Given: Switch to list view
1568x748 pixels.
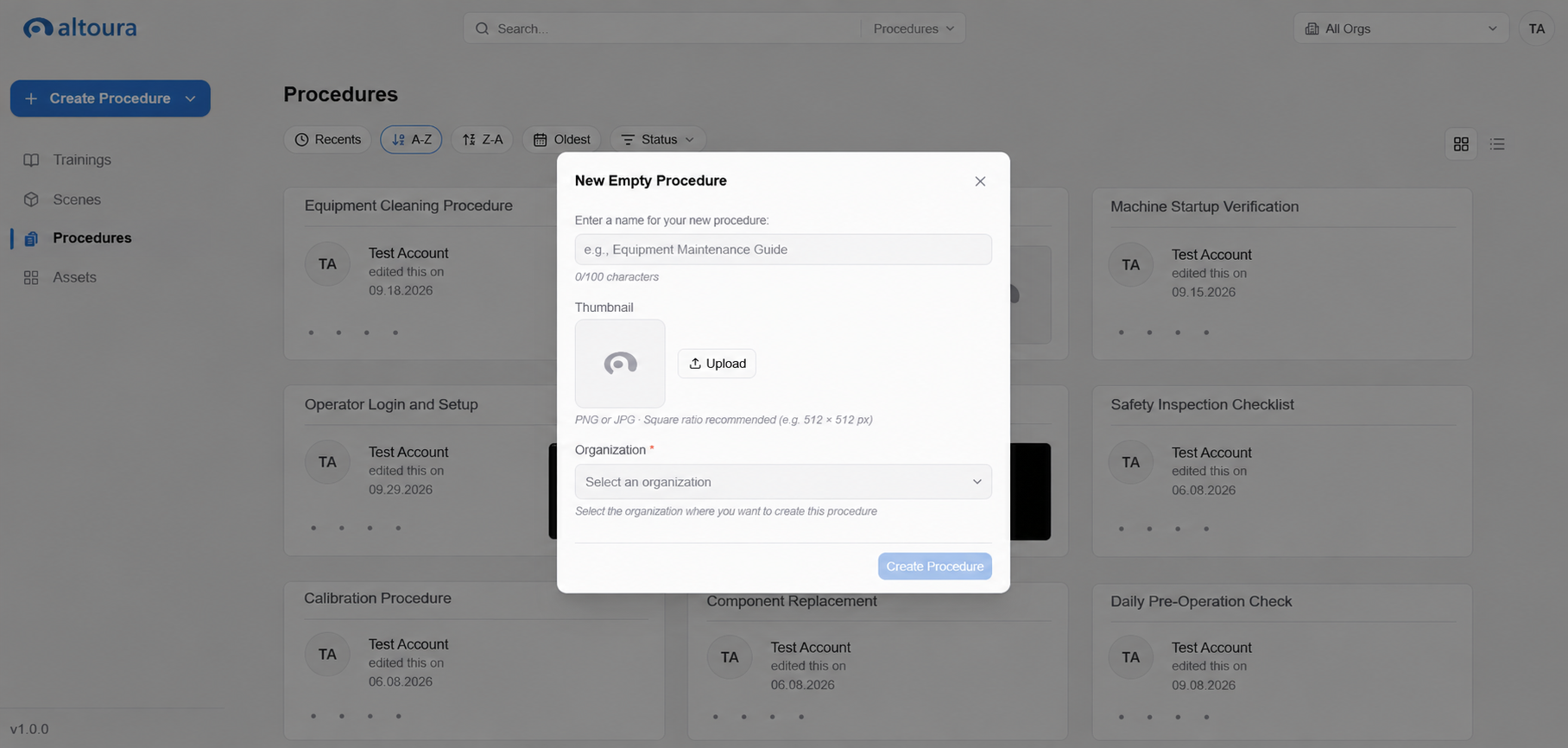Looking at the screenshot, I should 1497,144.
